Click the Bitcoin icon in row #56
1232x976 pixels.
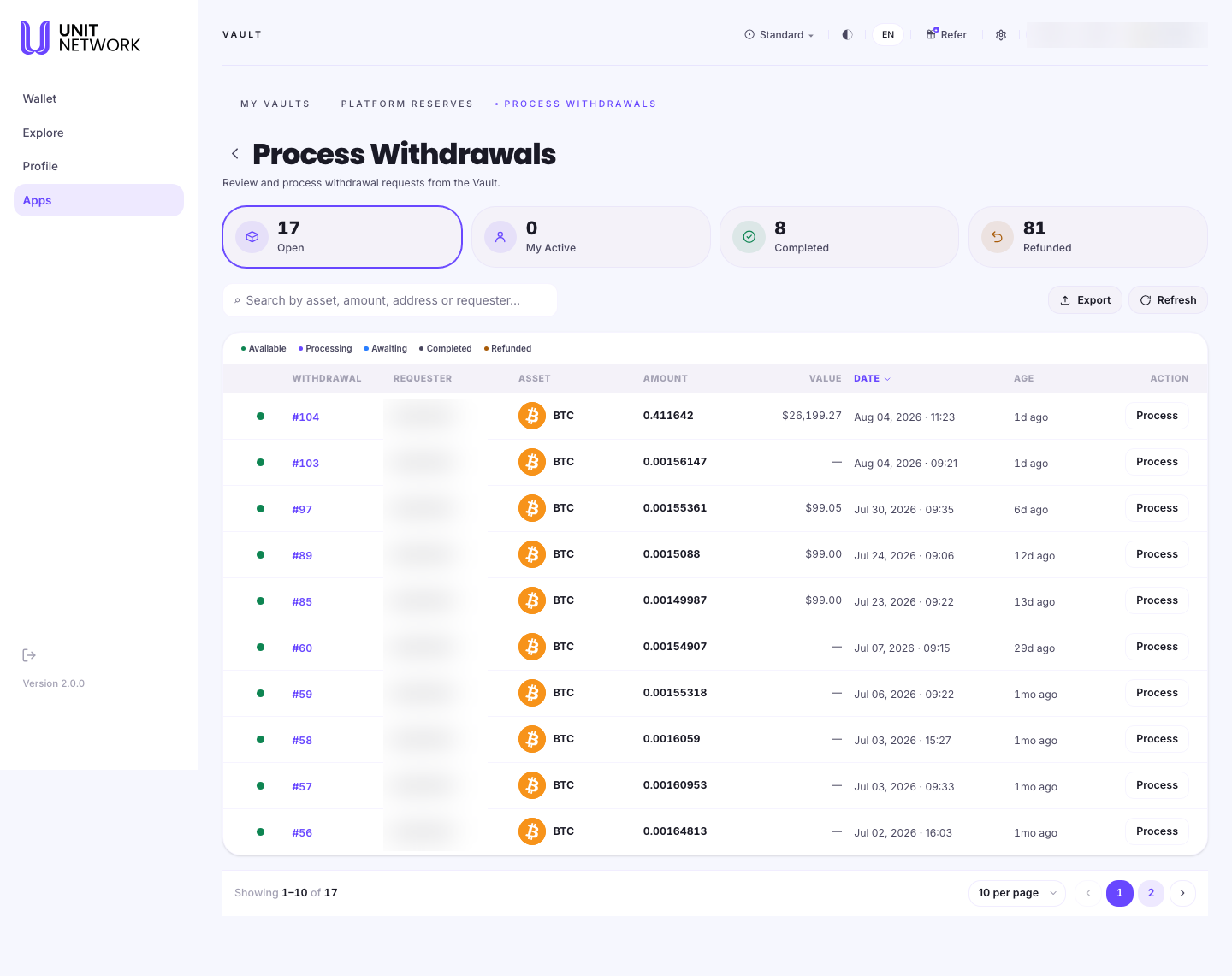pos(532,831)
